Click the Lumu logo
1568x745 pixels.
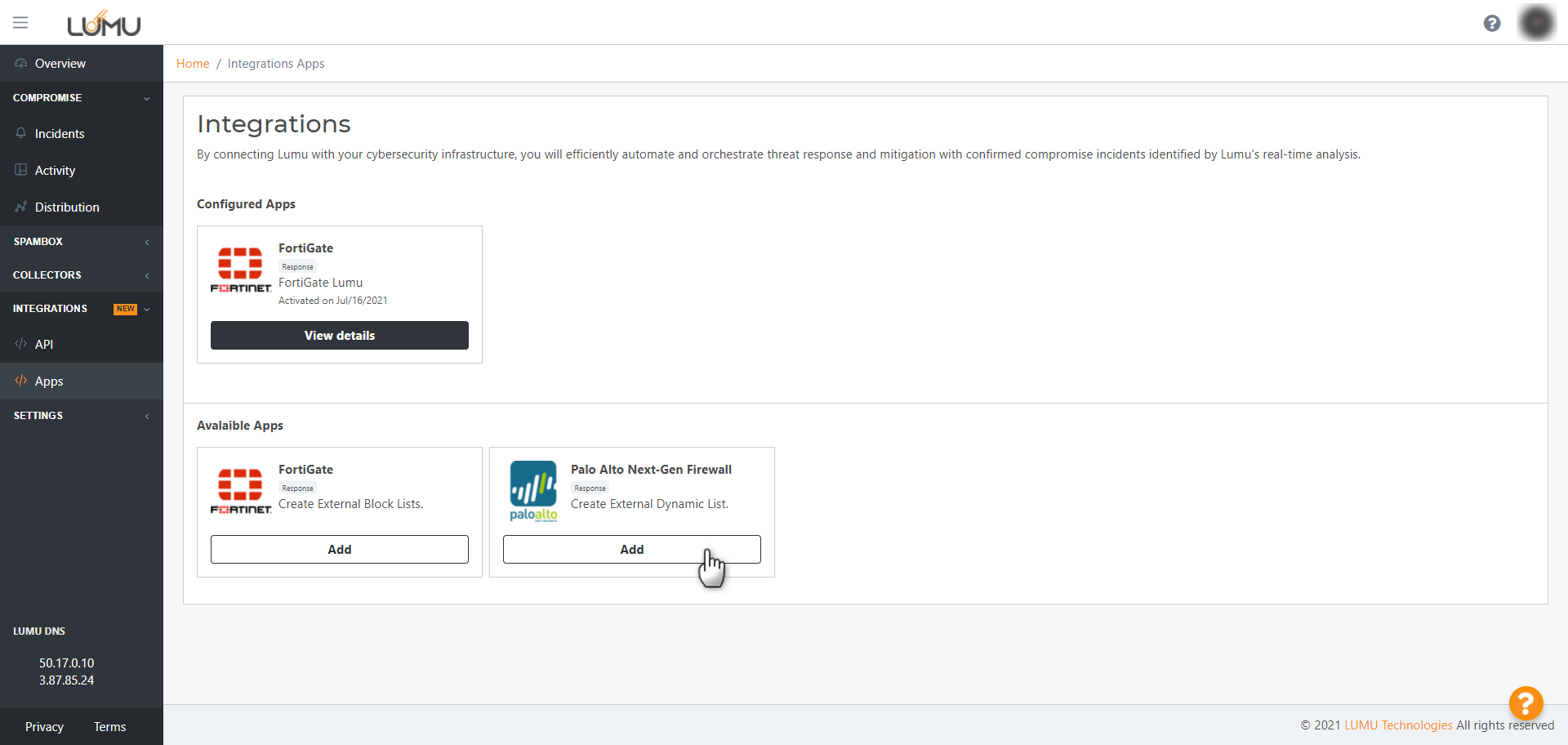[x=104, y=25]
